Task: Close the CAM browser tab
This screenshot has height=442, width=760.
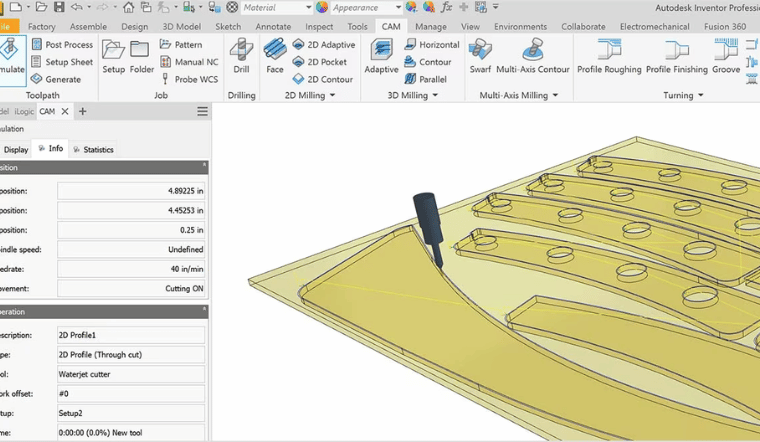Action: (x=65, y=111)
